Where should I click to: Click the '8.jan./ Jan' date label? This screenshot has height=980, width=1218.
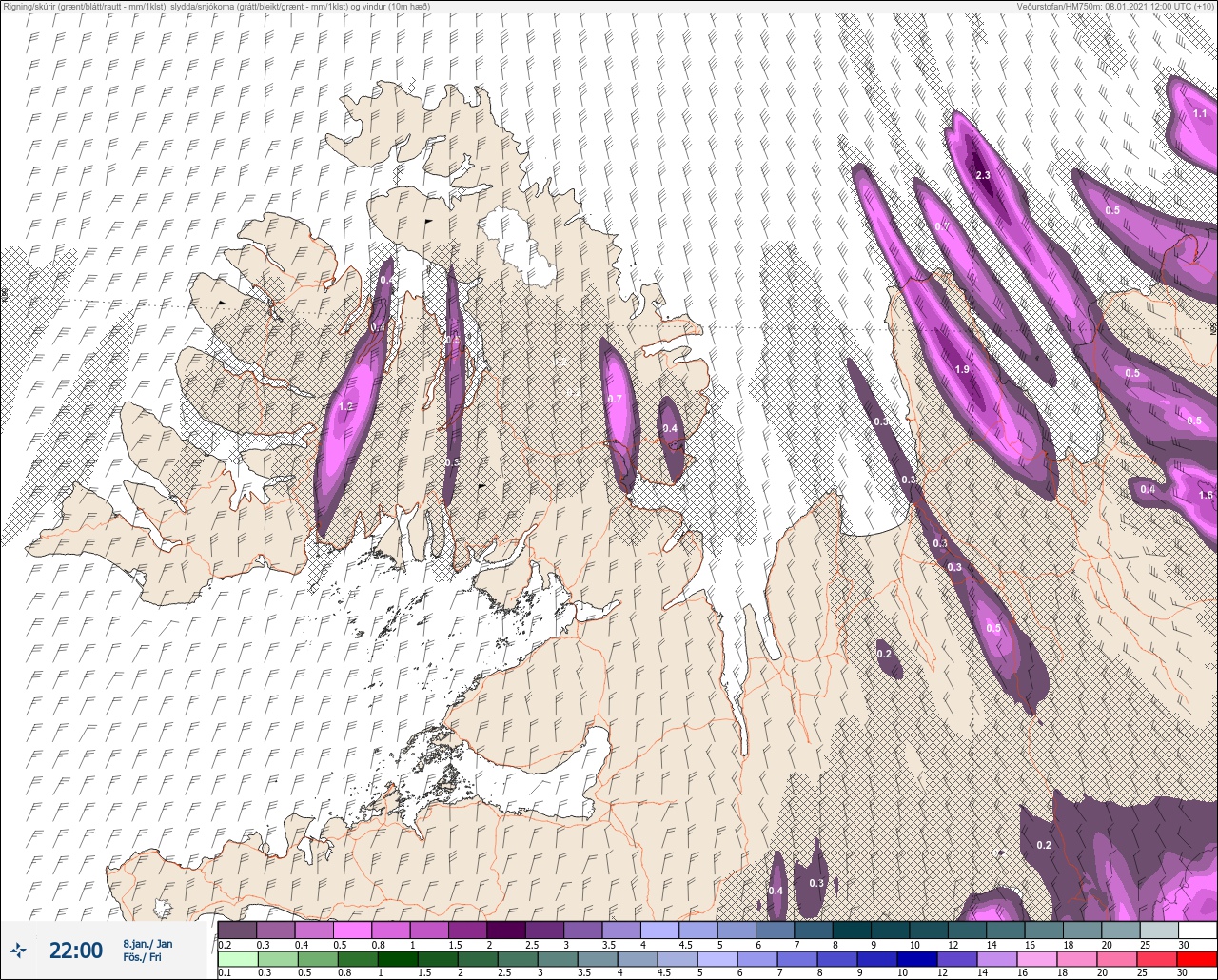point(147,944)
